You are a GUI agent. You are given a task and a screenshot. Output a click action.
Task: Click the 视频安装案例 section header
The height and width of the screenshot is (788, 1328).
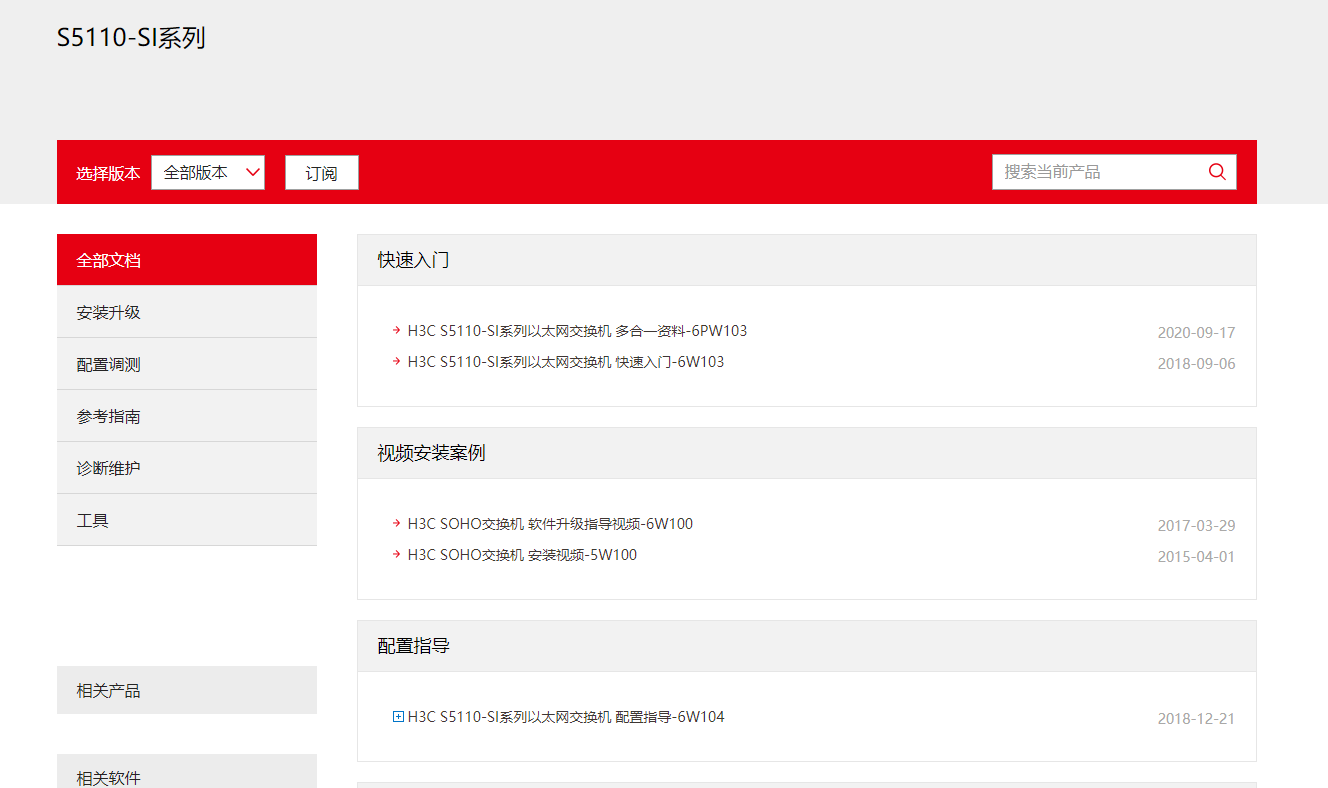pyautogui.click(x=806, y=453)
